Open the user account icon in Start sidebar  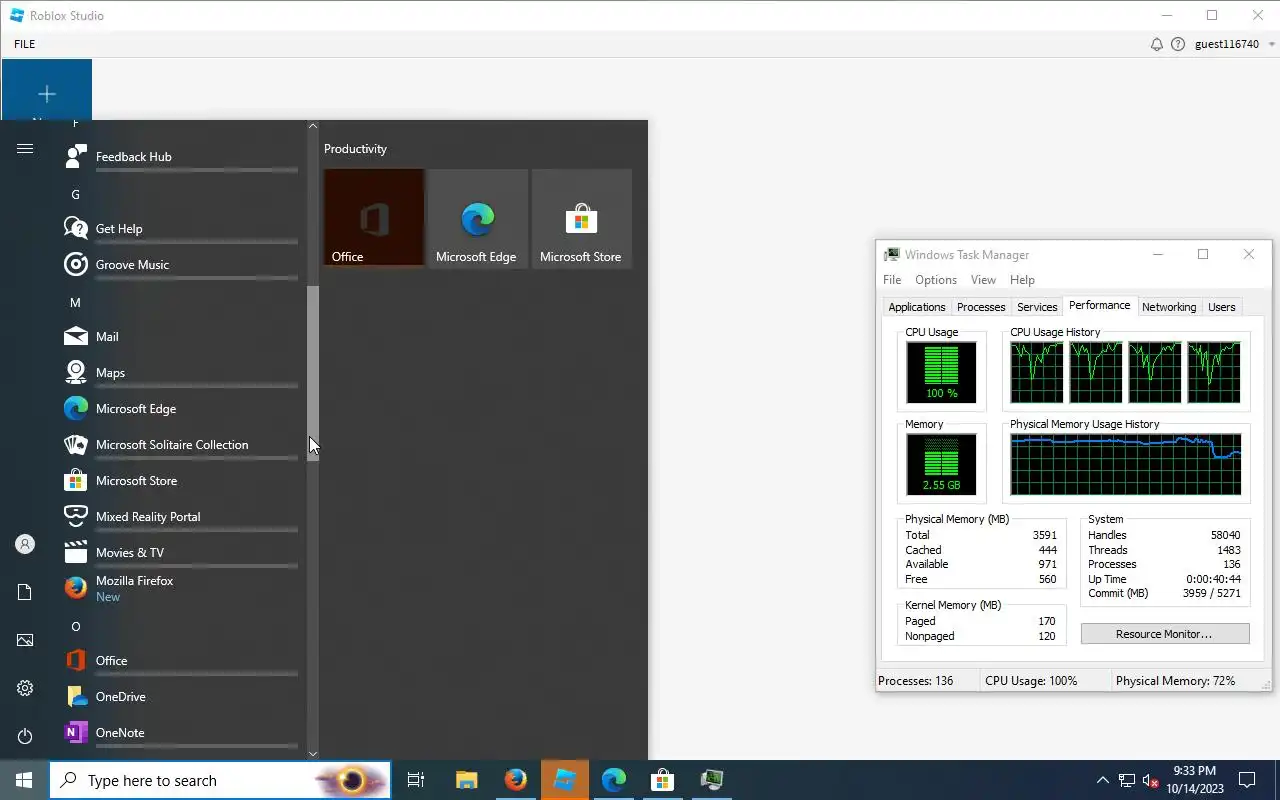(x=25, y=544)
